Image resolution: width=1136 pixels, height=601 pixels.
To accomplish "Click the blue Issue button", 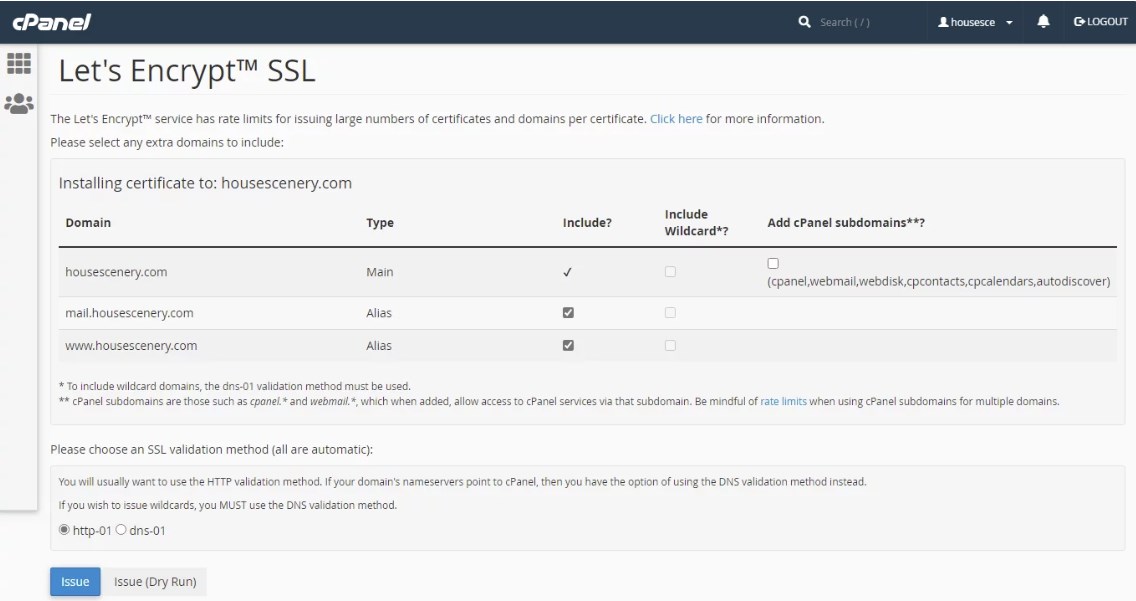I will 75,582.
